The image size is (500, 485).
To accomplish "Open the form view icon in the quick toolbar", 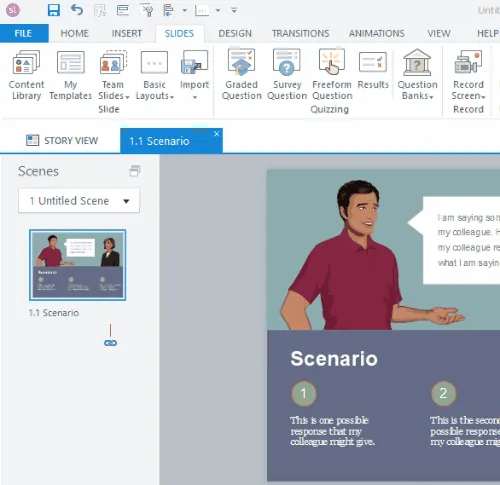I will [x=123, y=10].
